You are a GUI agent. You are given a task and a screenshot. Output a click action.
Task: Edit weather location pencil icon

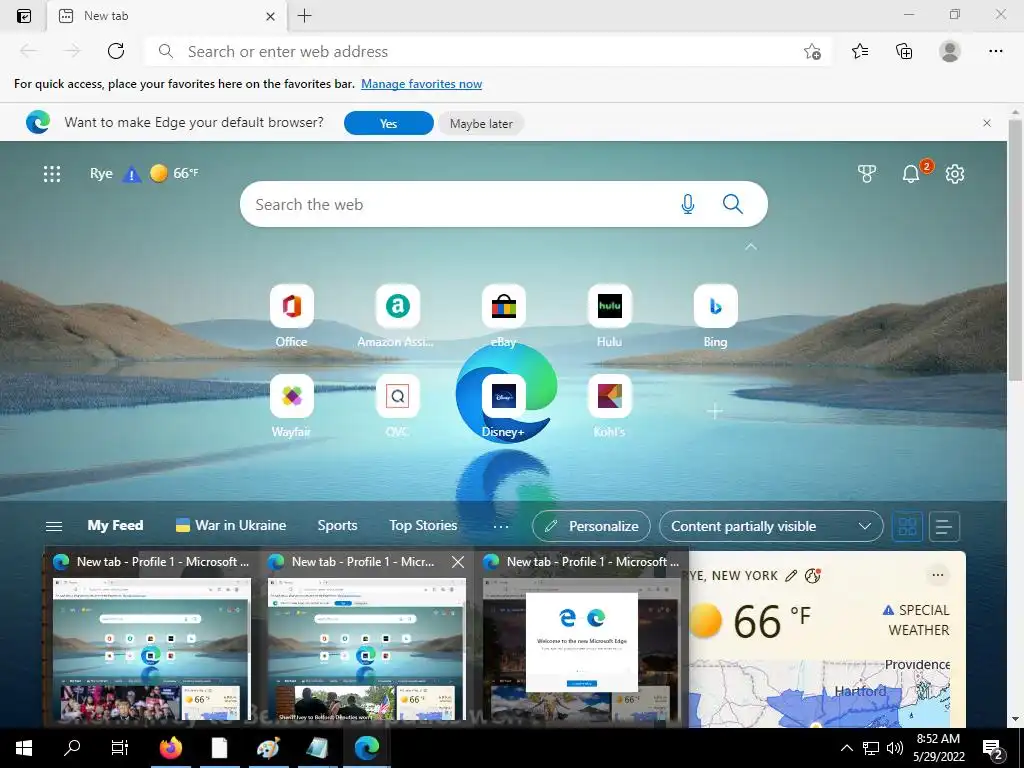pyautogui.click(x=791, y=575)
